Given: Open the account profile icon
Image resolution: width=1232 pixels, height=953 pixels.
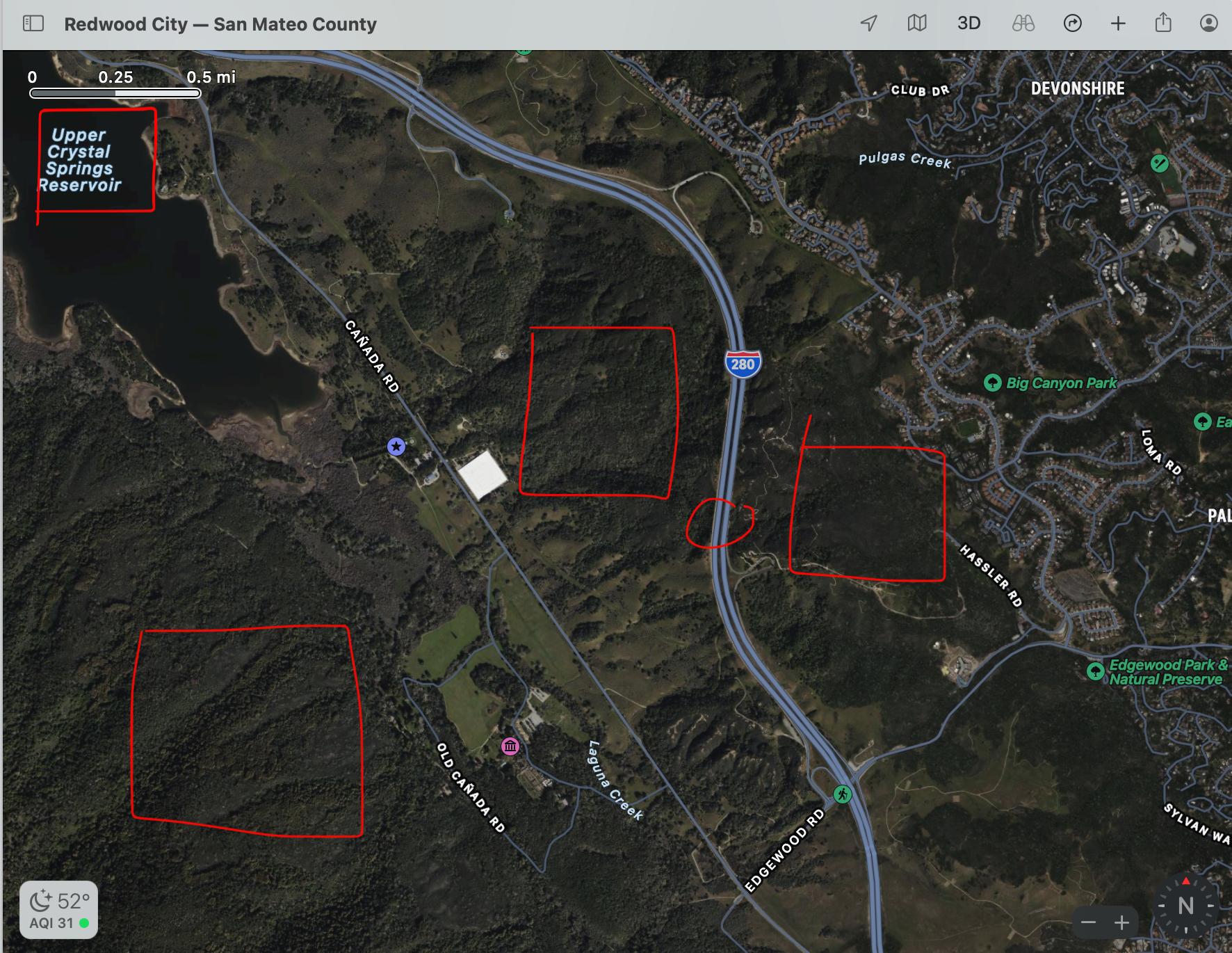Looking at the screenshot, I should [1209, 24].
